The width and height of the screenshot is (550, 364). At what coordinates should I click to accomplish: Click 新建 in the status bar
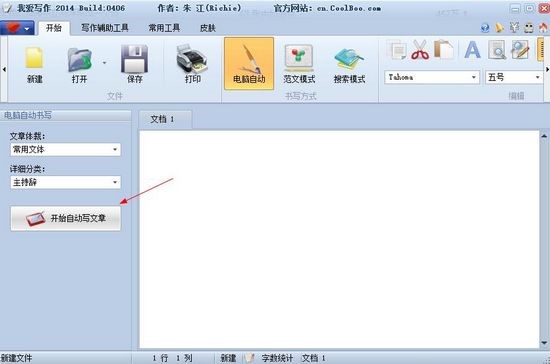click(228, 358)
